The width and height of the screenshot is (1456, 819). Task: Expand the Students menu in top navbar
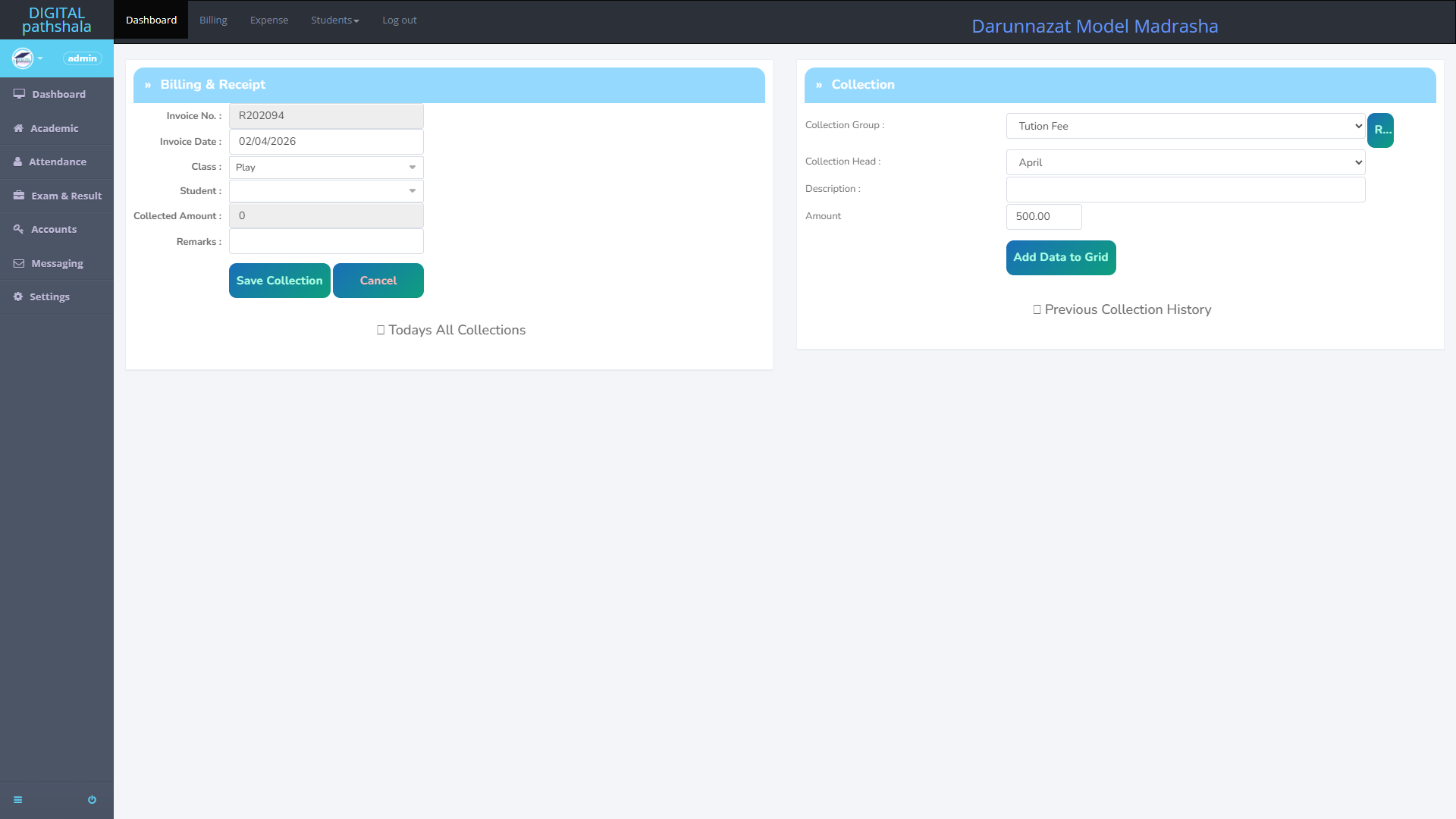point(334,20)
